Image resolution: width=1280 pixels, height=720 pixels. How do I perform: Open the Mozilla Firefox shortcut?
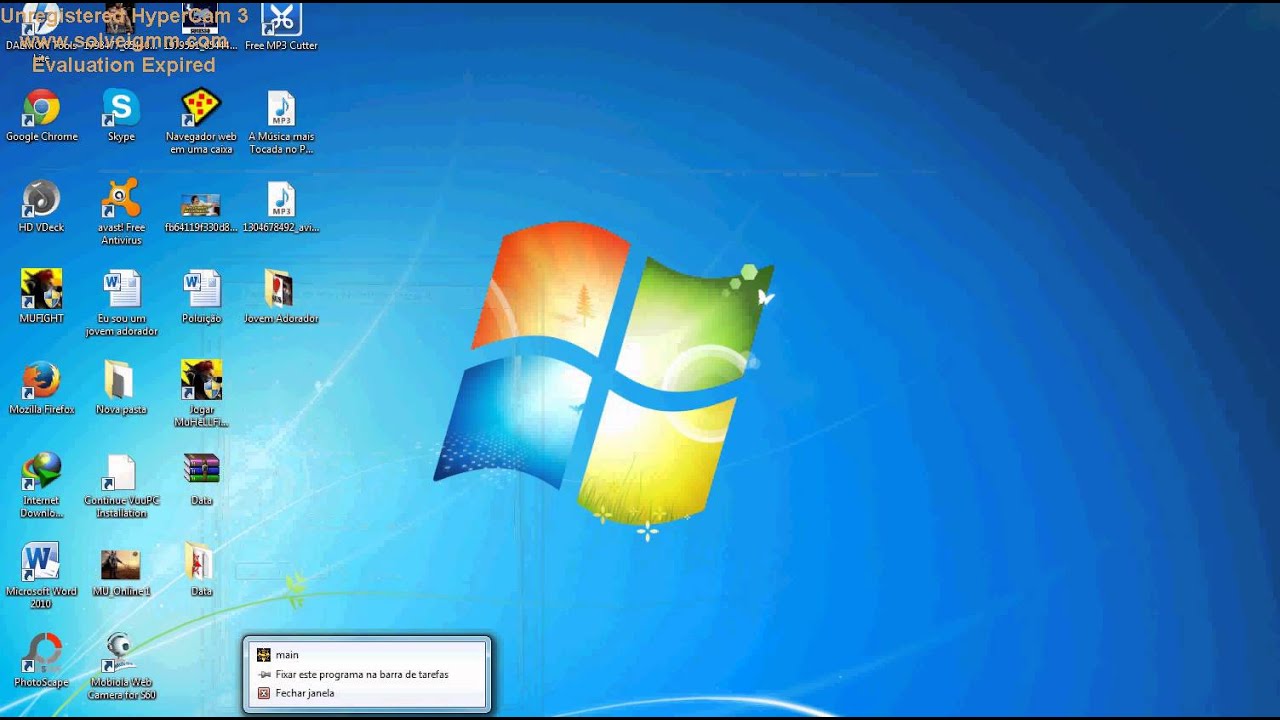[42, 388]
